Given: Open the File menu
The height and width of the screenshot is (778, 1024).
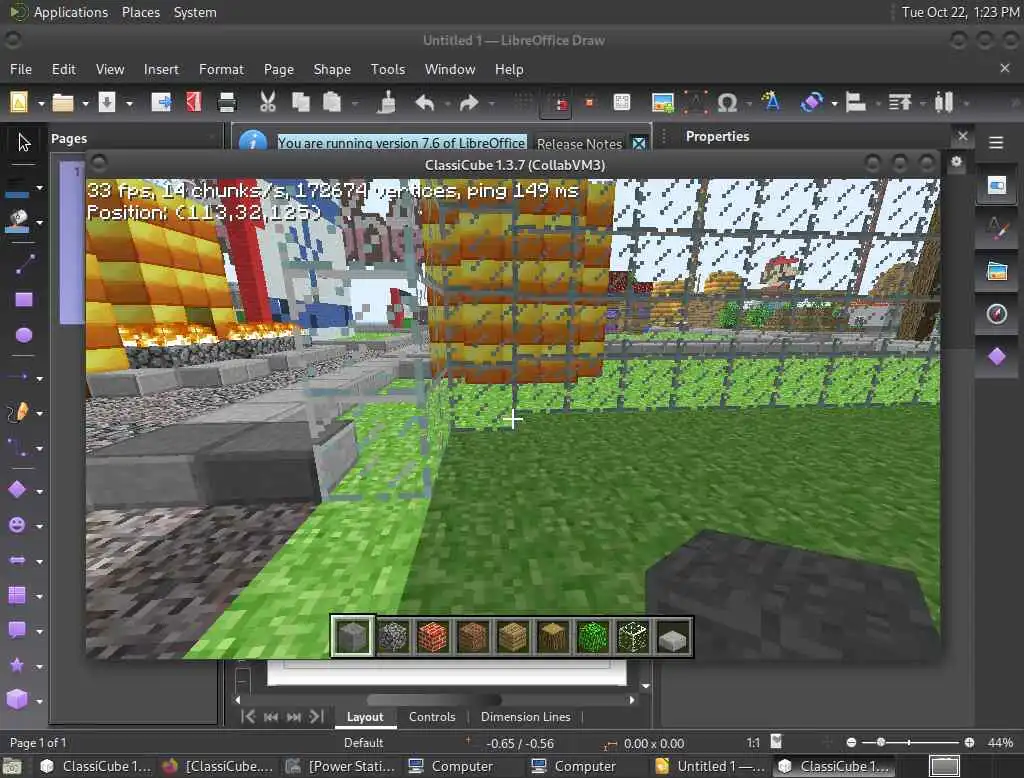Looking at the screenshot, I should pyautogui.click(x=21, y=69).
